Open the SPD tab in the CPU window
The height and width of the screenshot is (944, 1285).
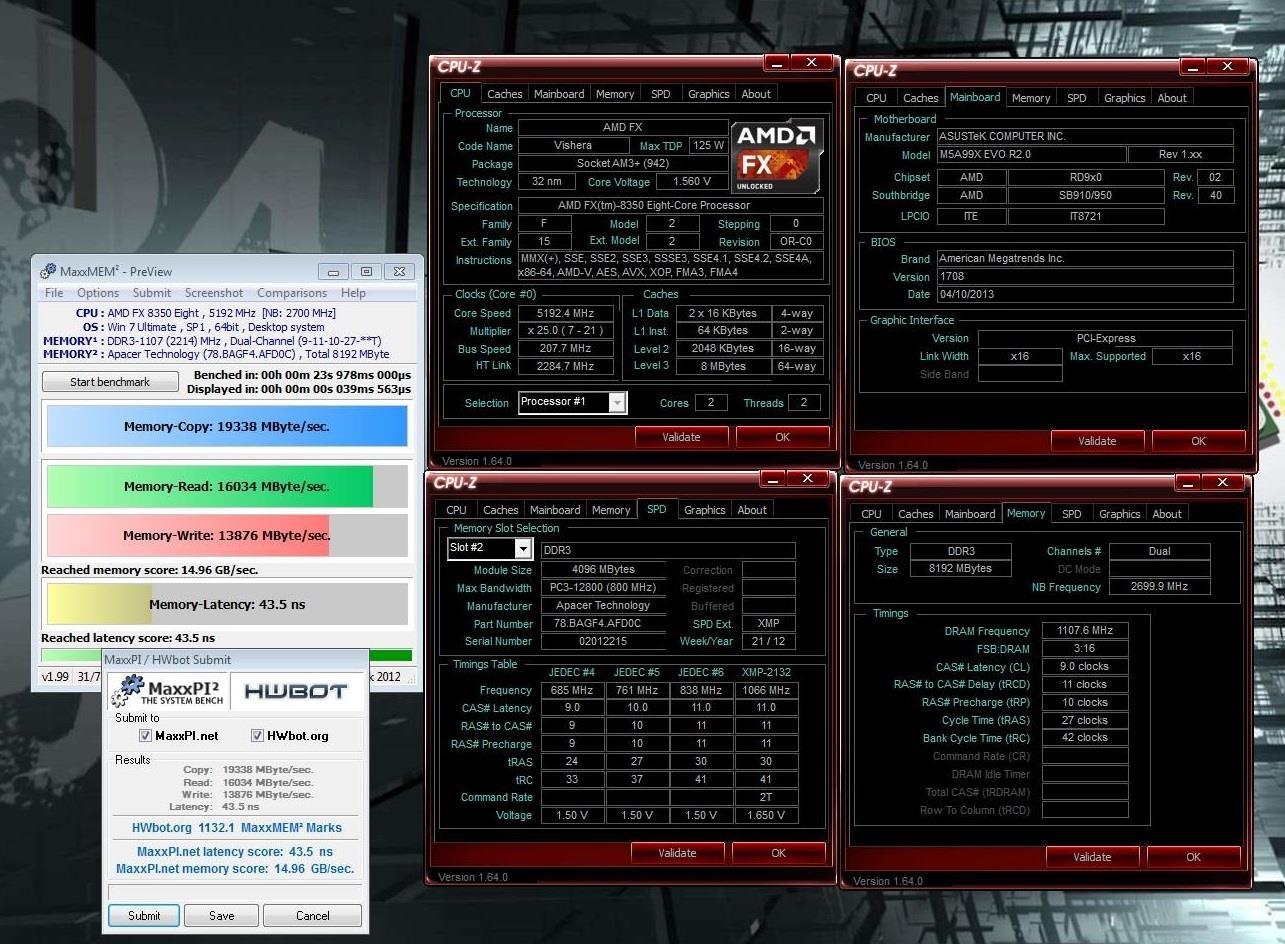(661, 94)
